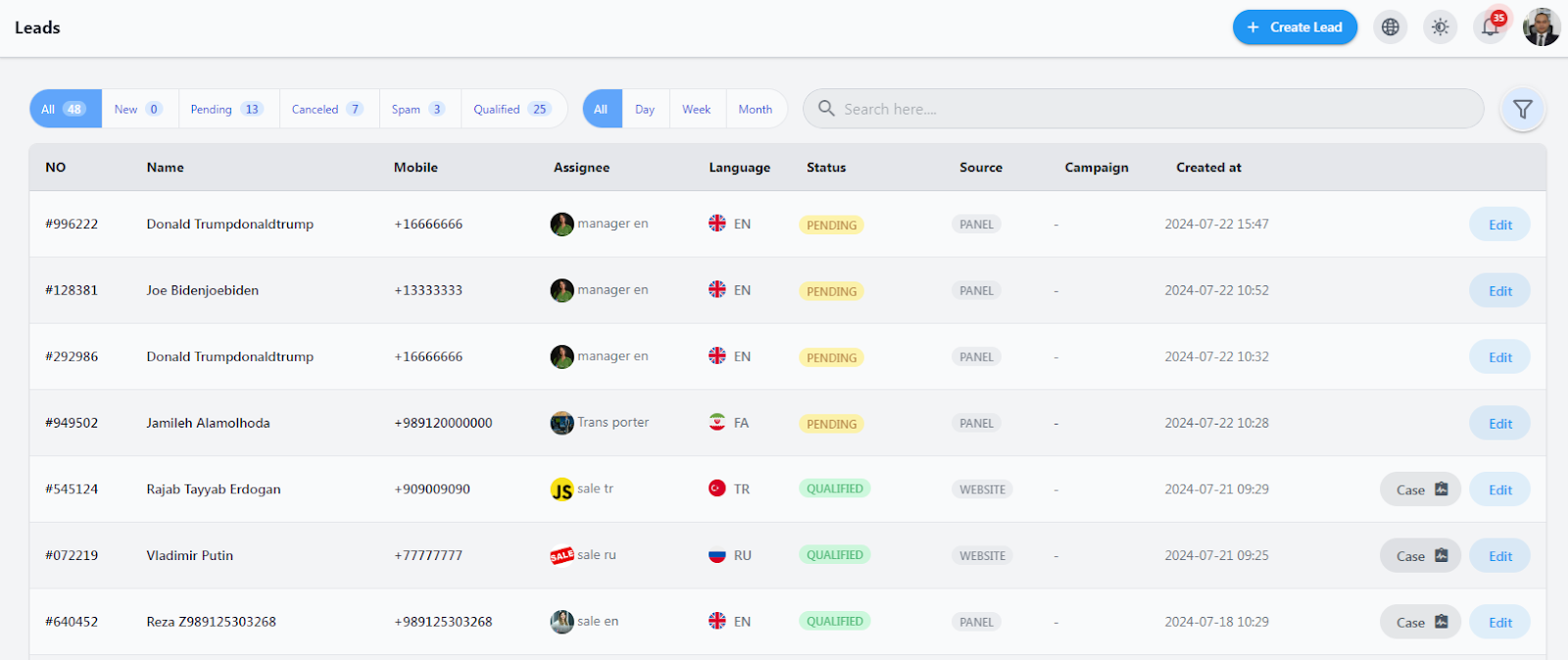Screen dimensions: 1568x660
Task: Select the All 48 leads tab
Action: point(65,109)
